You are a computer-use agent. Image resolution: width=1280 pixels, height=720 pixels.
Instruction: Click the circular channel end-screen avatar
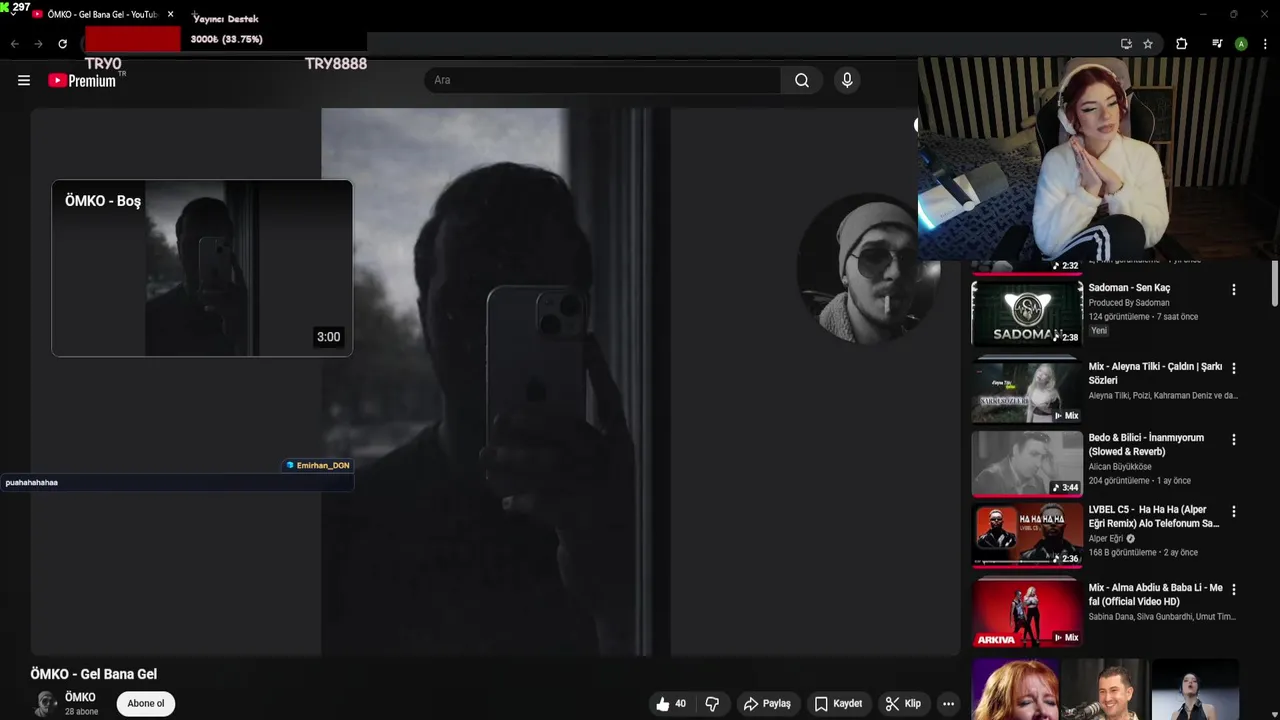tap(868, 268)
